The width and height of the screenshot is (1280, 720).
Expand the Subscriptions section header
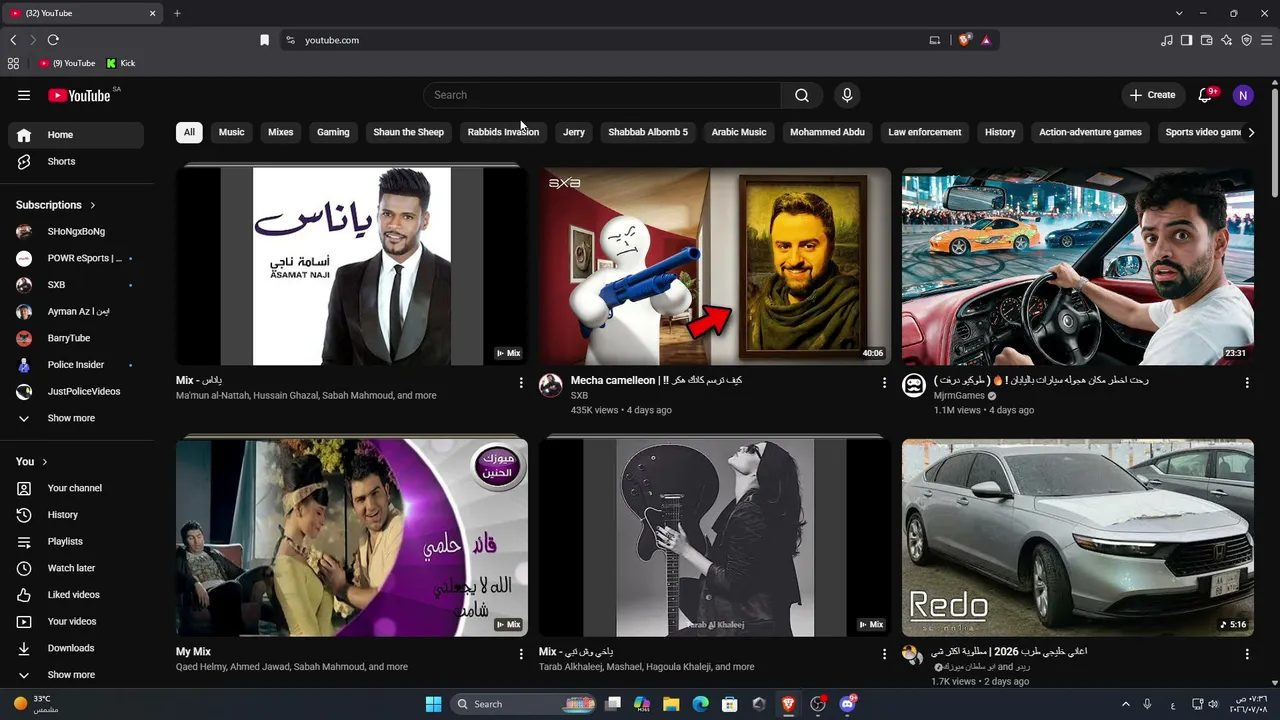pyautogui.click(x=56, y=205)
